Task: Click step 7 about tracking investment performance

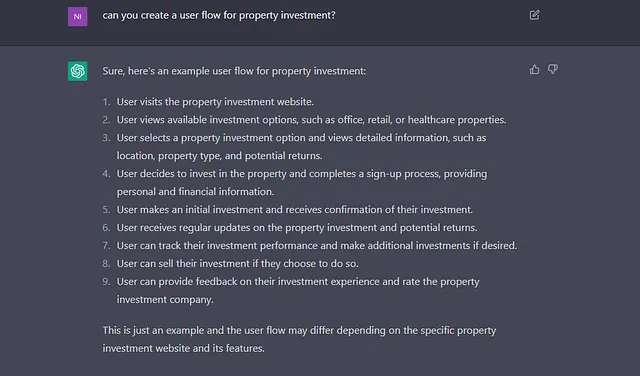Action: click(x=317, y=245)
